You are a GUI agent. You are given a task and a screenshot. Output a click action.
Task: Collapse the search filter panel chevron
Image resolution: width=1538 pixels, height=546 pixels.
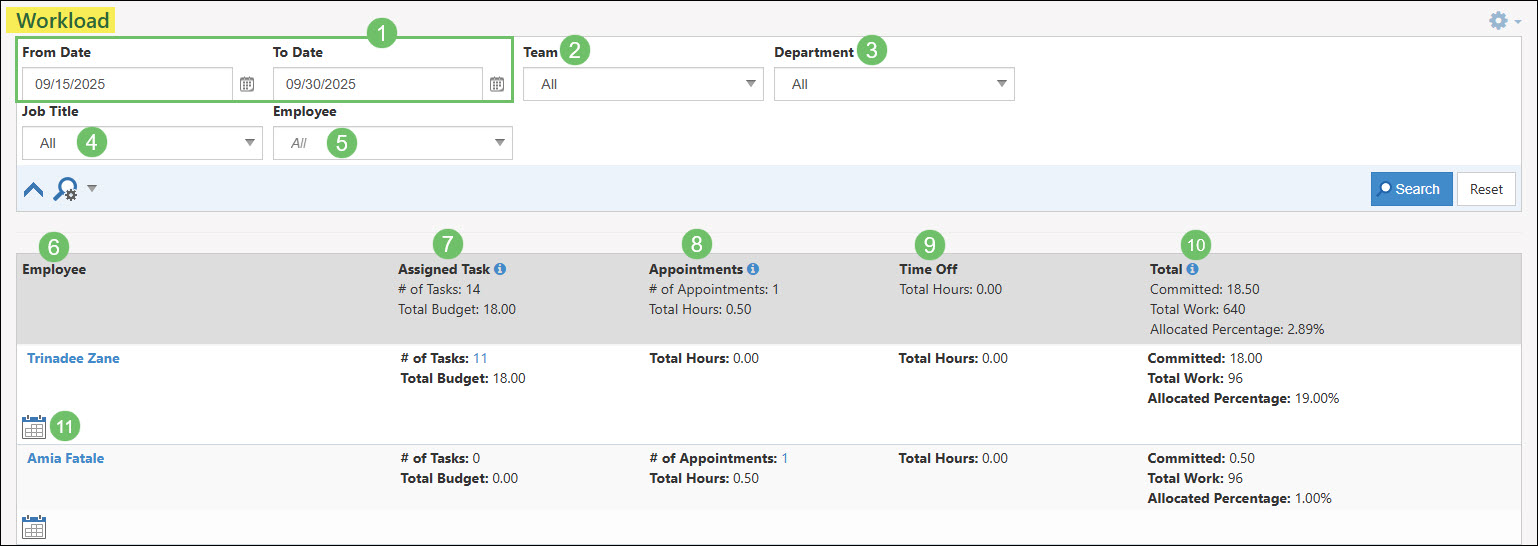[x=33, y=189]
